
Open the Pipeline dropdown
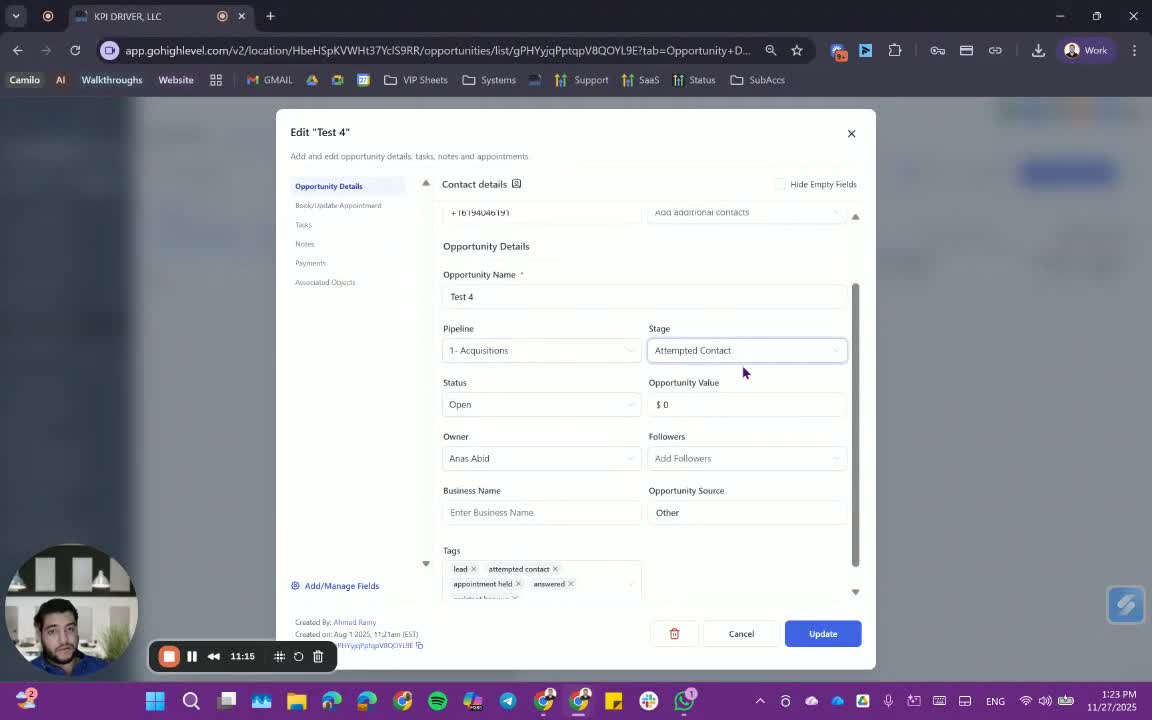pyautogui.click(x=541, y=350)
